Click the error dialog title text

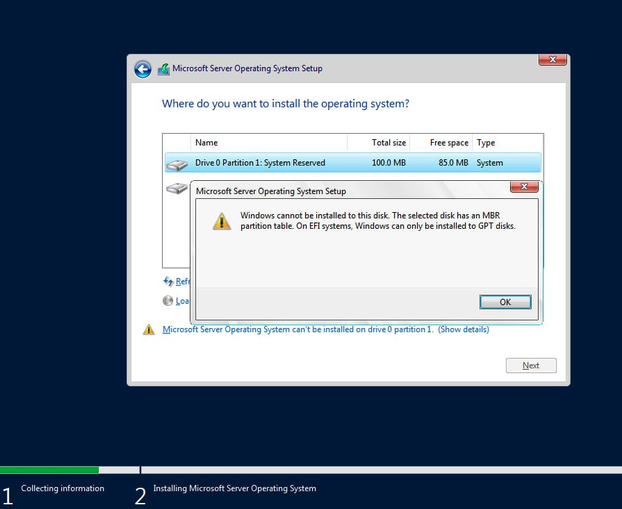click(x=271, y=191)
